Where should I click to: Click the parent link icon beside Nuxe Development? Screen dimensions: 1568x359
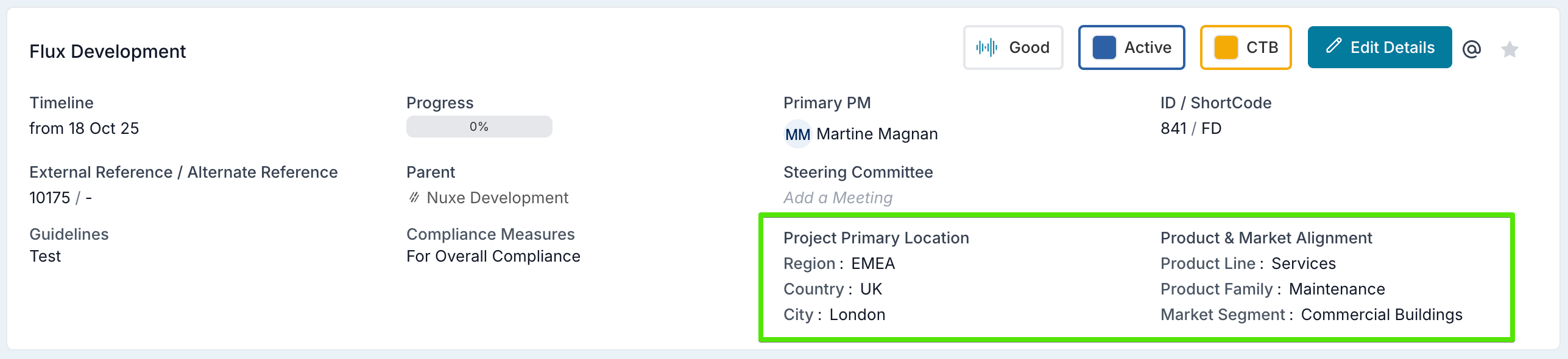[414, 198]
